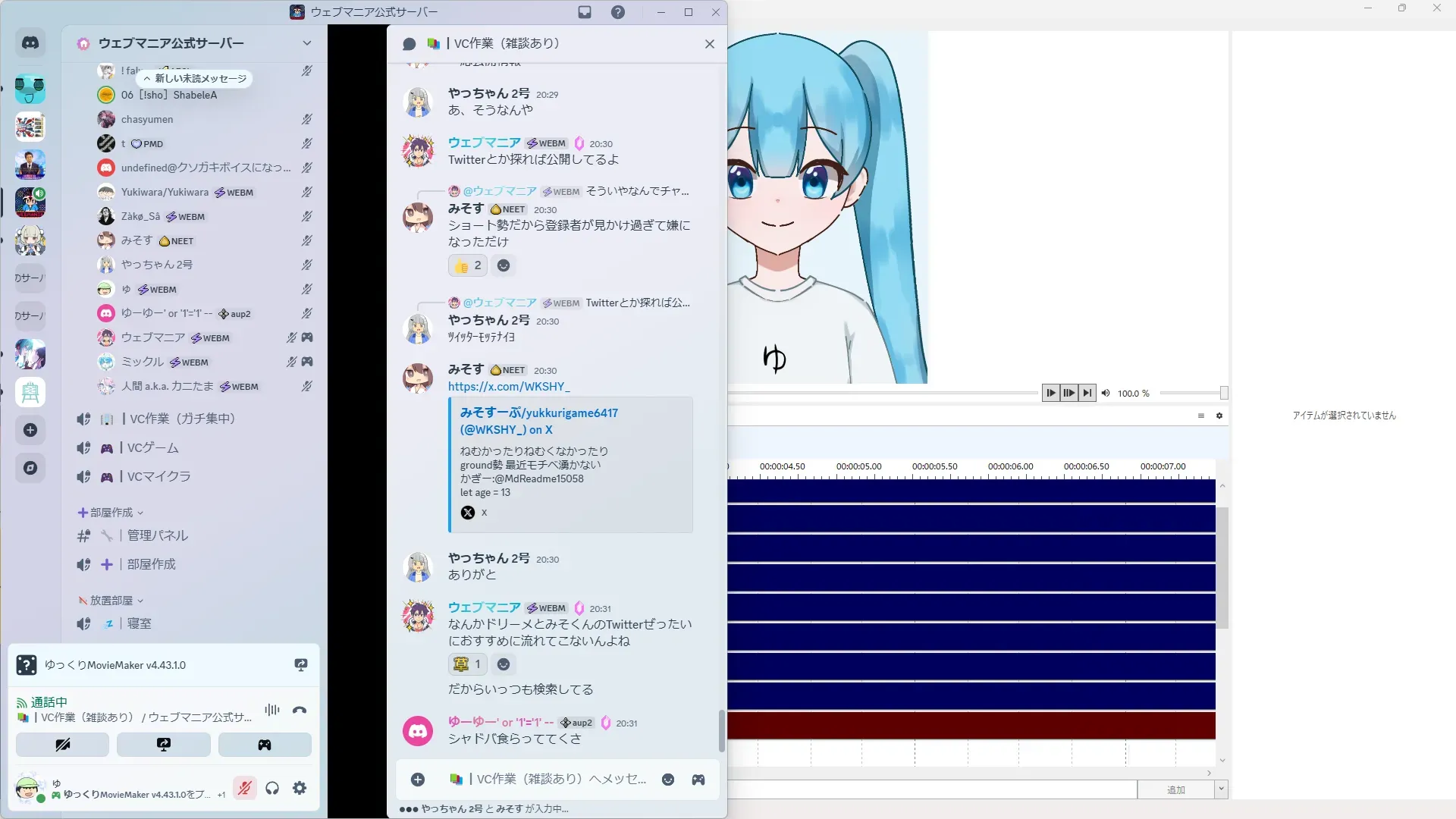Start an activity with gamepad button
1456x819 pixels.
[x=265, y=745]
